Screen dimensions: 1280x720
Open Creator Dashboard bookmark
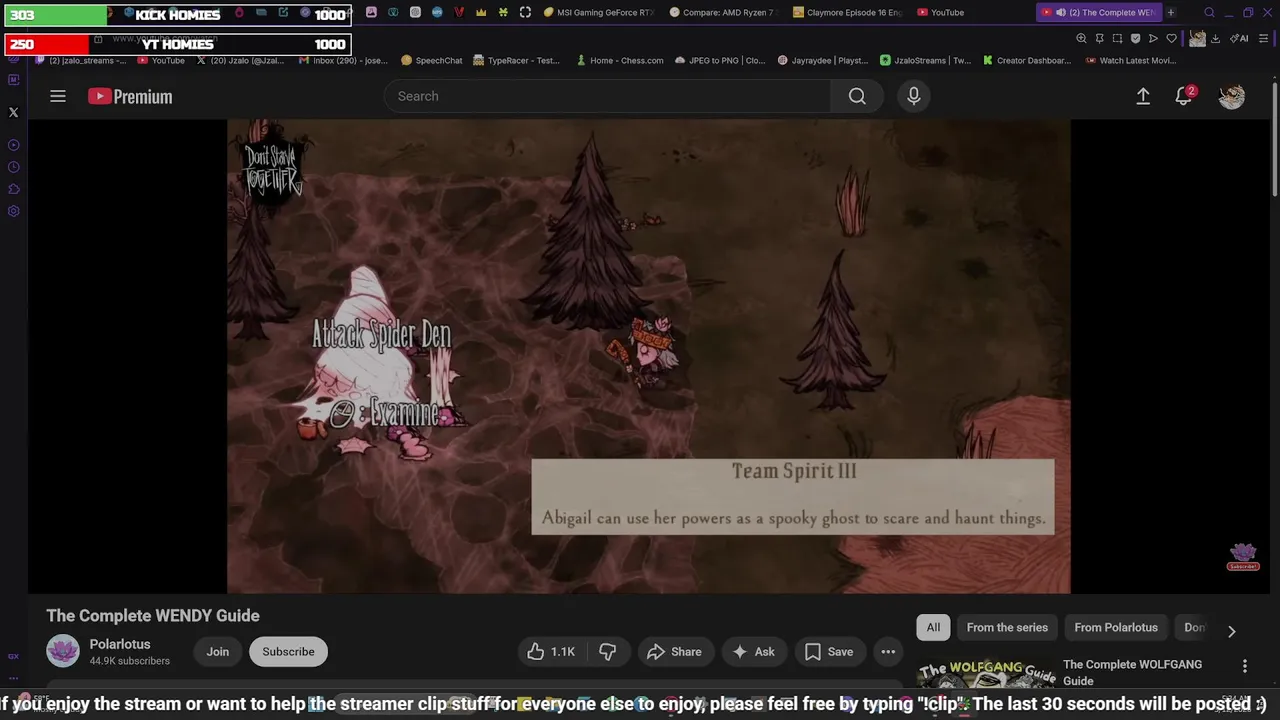click(1026, 60)
